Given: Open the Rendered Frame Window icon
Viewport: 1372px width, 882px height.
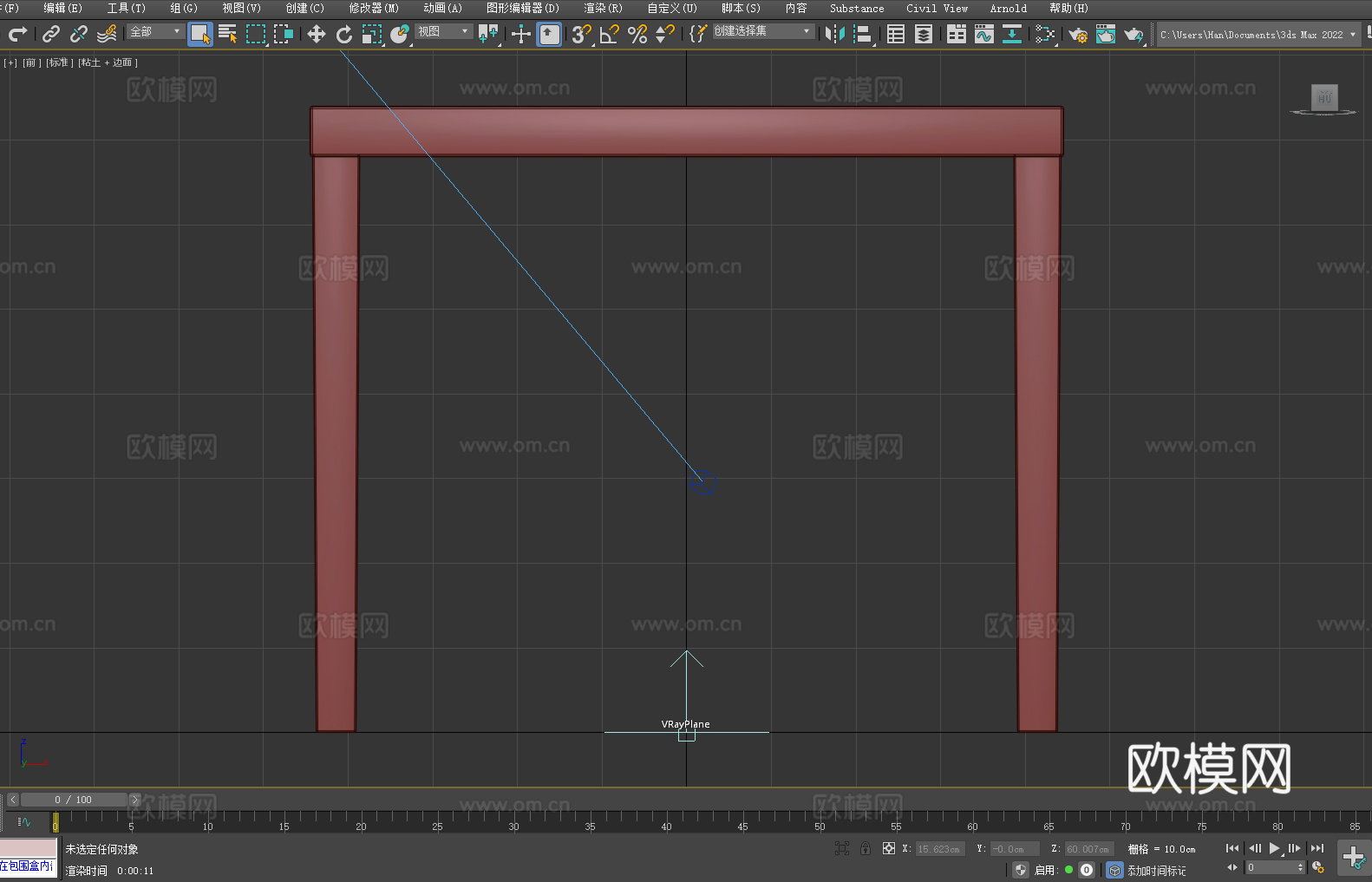Looking at the screenshot, I should 1106,34.
